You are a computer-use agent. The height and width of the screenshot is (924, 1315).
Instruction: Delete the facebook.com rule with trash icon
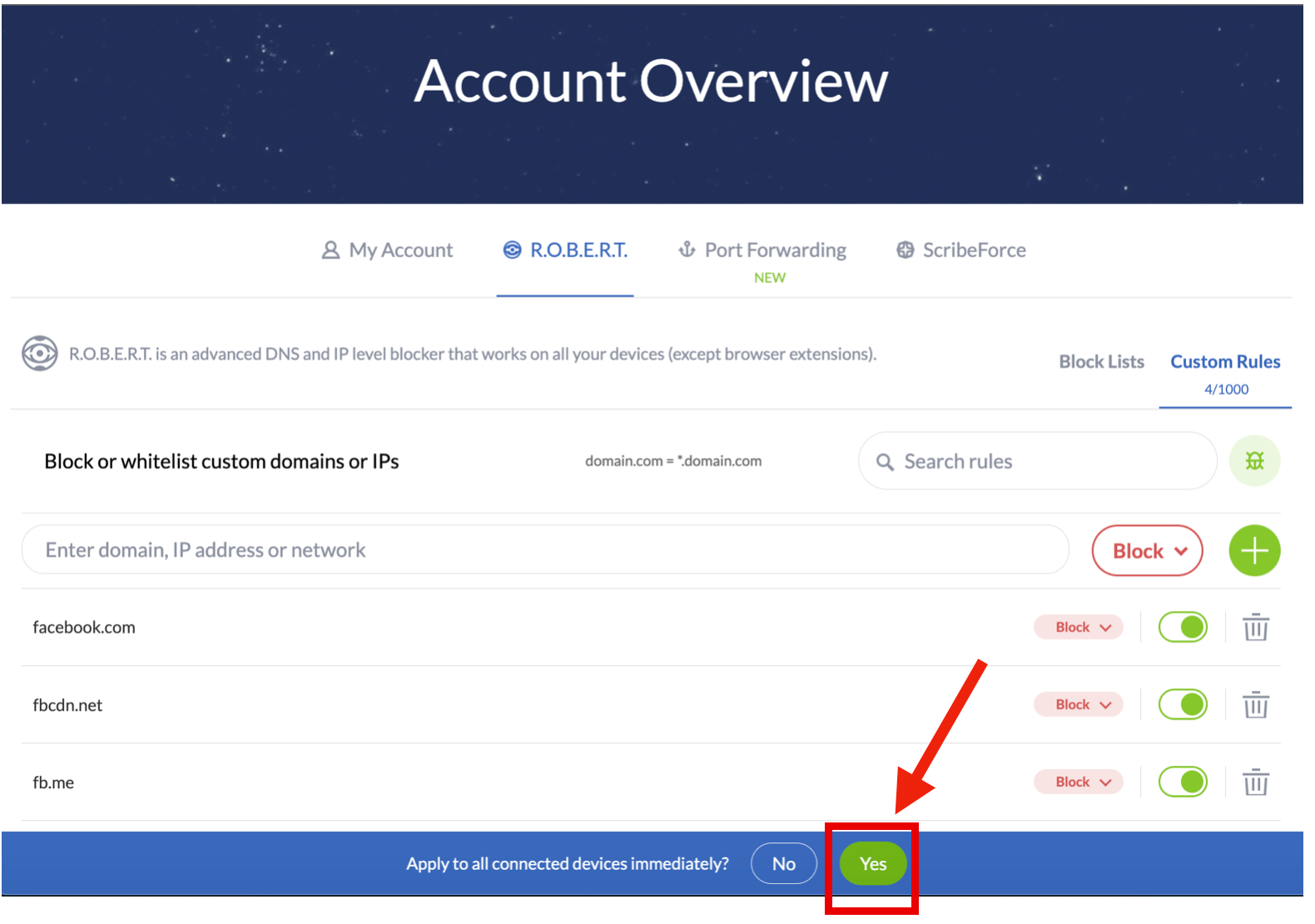click(x=1255, y=627)
